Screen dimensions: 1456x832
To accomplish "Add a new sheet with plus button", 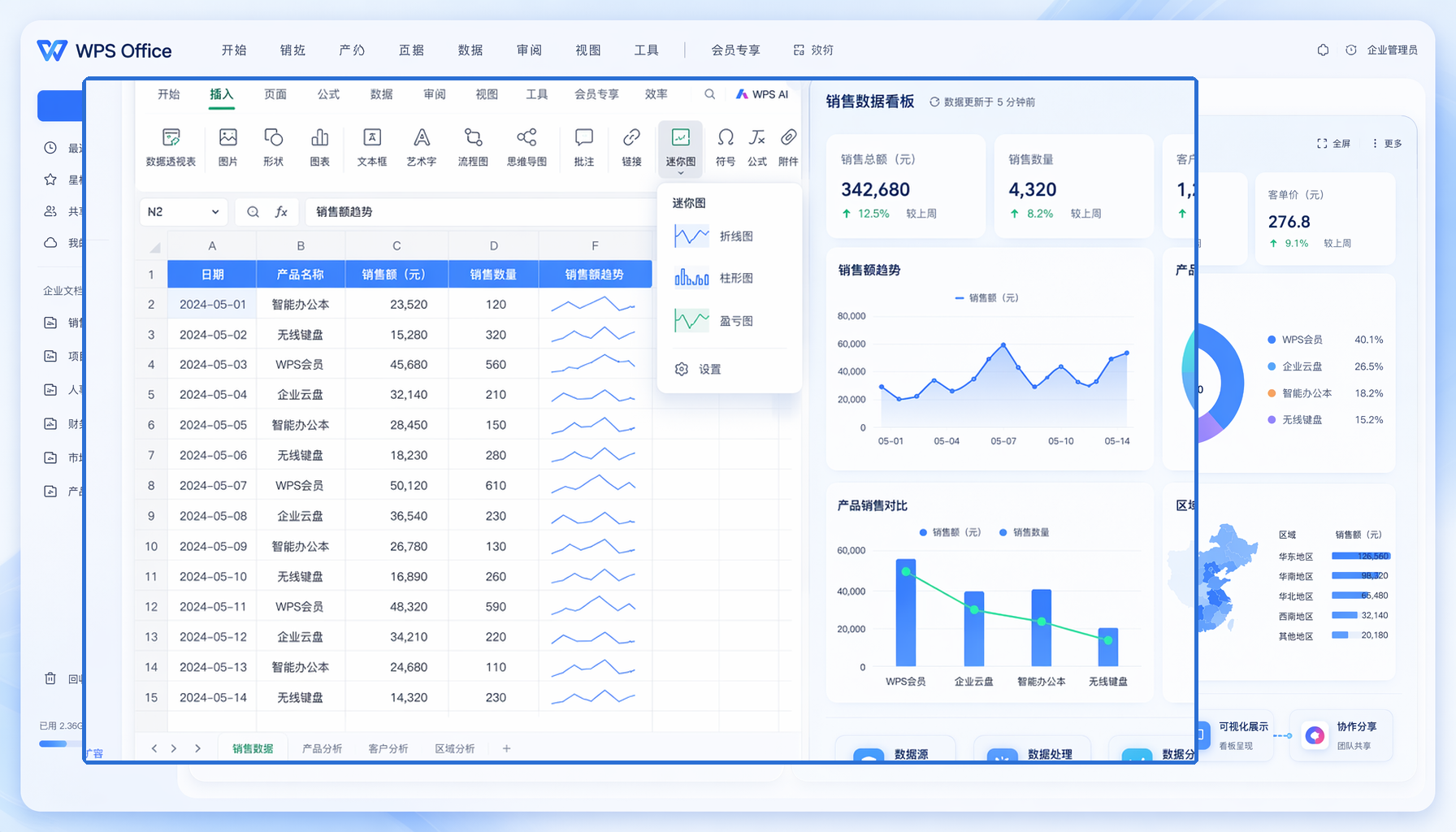I will pos(506,748).
